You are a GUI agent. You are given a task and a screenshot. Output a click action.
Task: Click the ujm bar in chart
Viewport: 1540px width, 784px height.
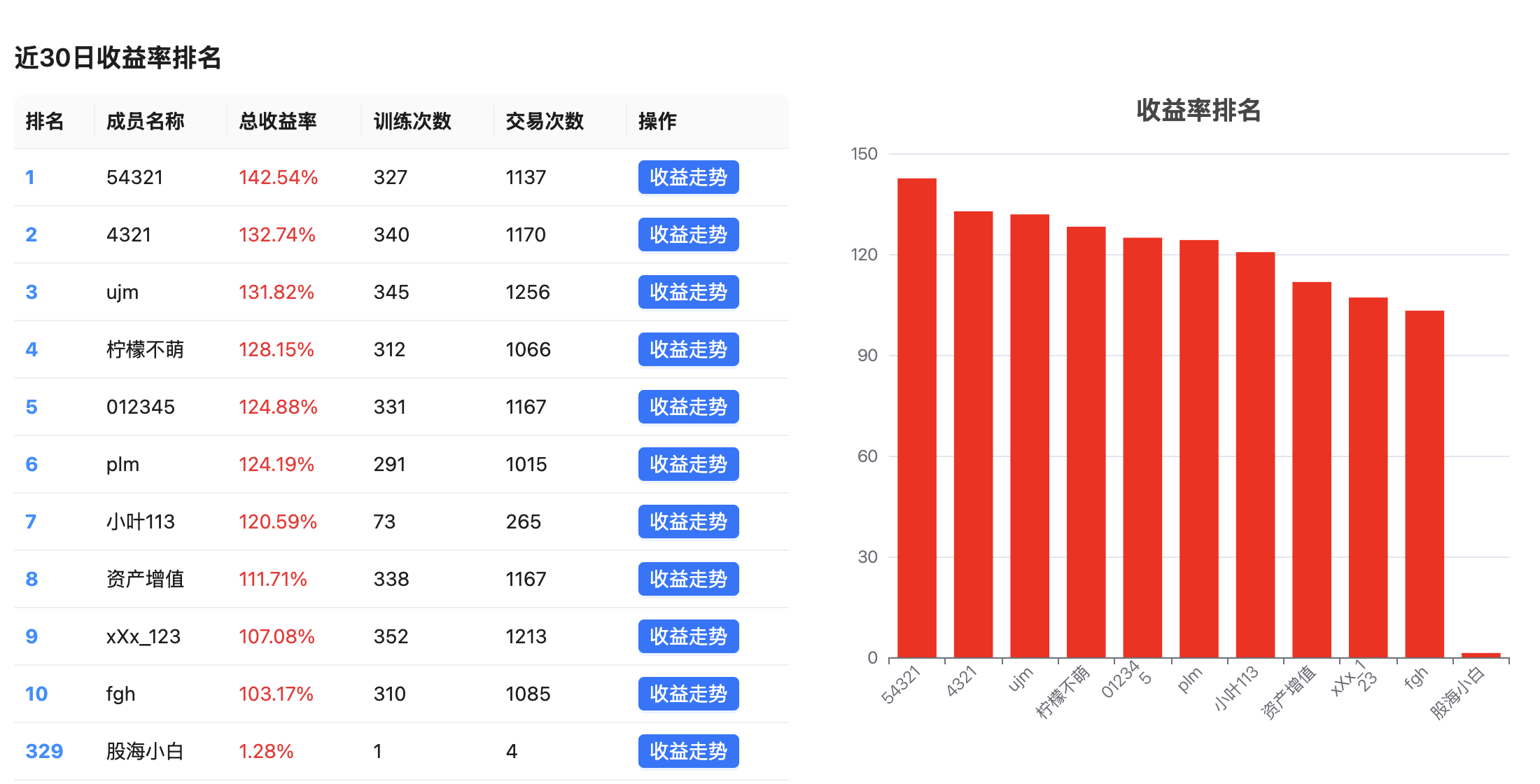pos(1030,436)
